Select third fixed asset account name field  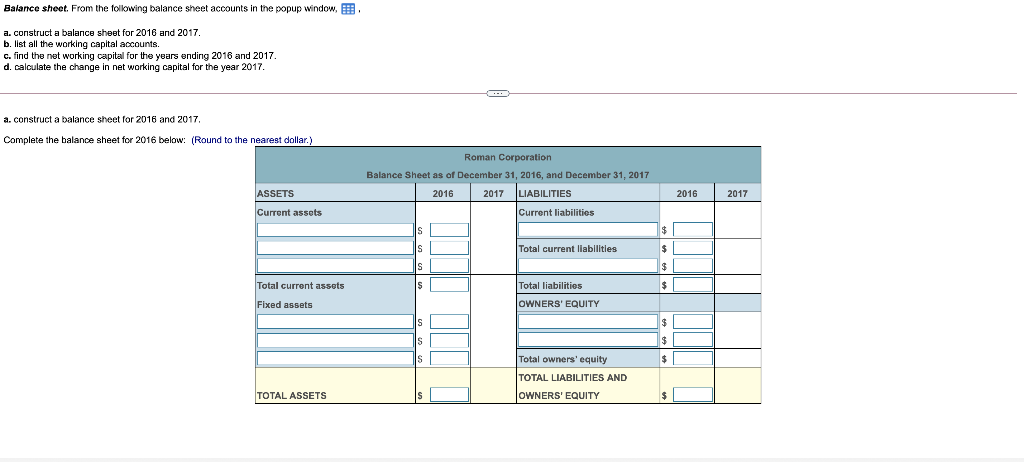pos(335,358)
